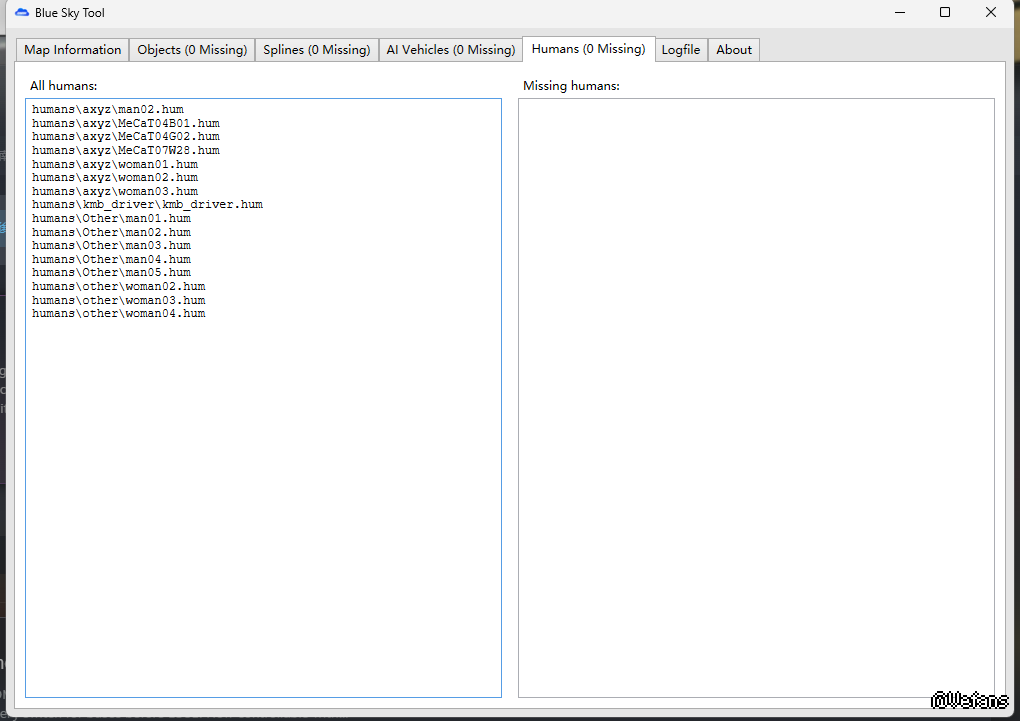Switch to the Map Information tab
Viewport: 1020px width, 721px height.
click(x=72, y=50)
